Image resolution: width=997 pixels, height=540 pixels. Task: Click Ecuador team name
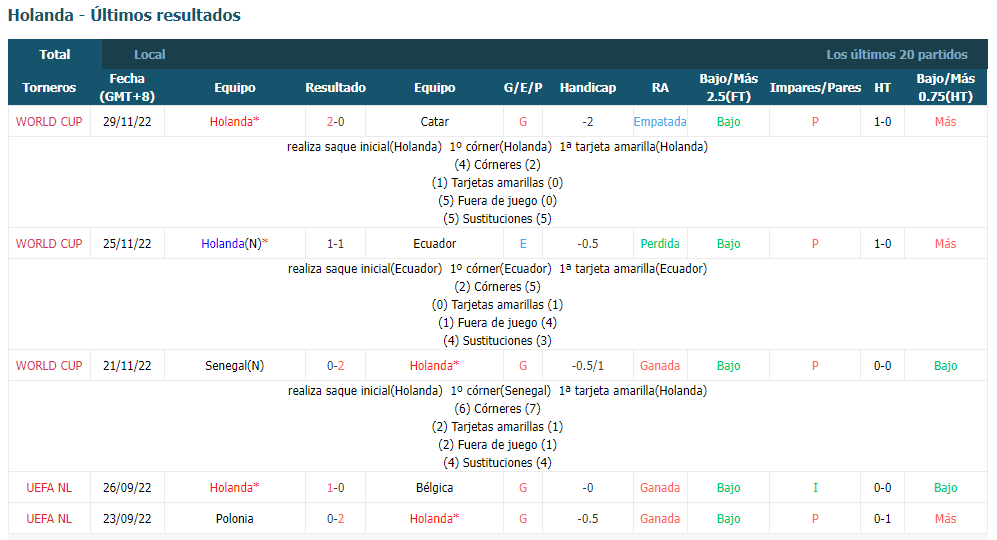(434, 244)
